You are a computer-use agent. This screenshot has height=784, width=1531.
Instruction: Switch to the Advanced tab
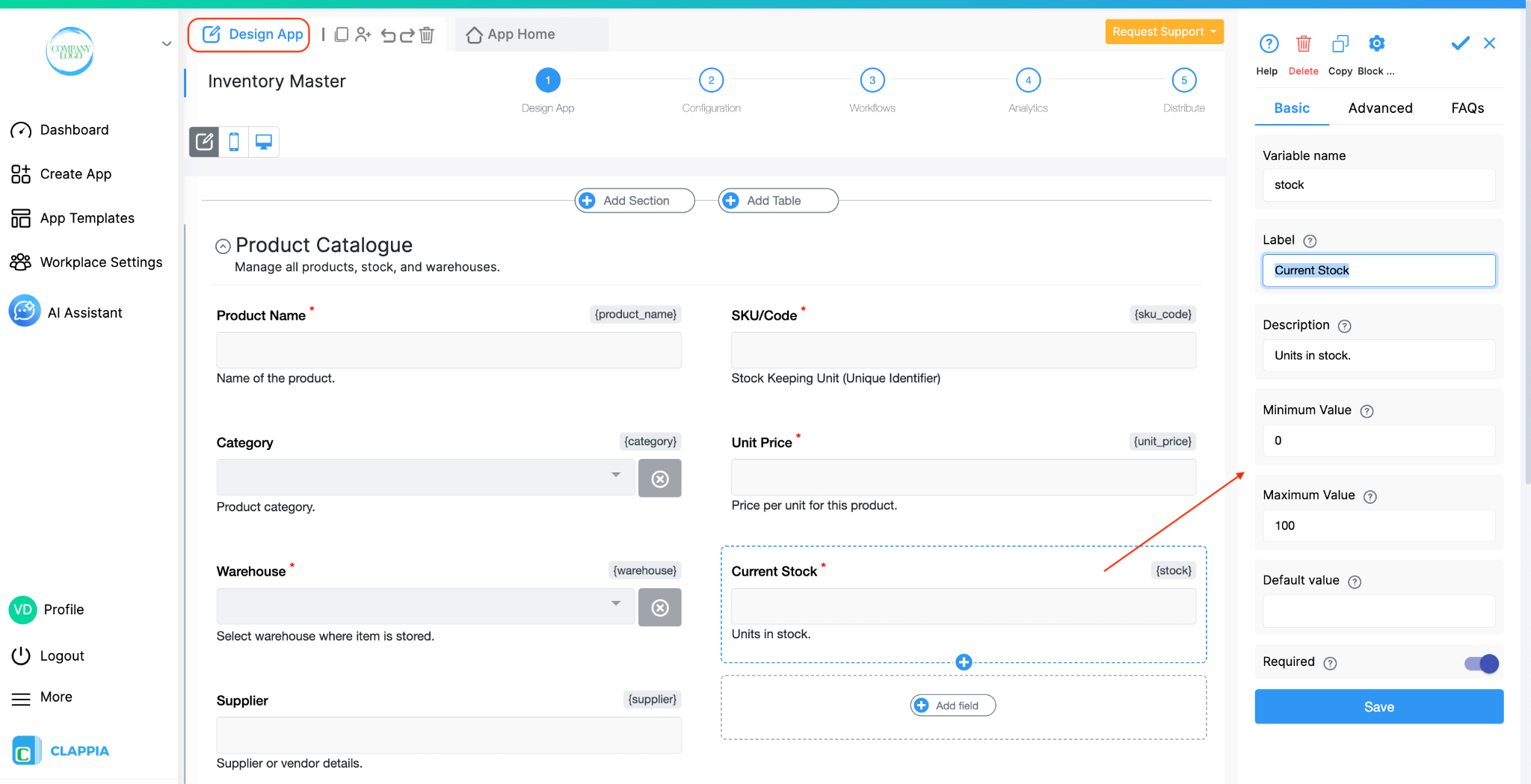coord(1380,108)
